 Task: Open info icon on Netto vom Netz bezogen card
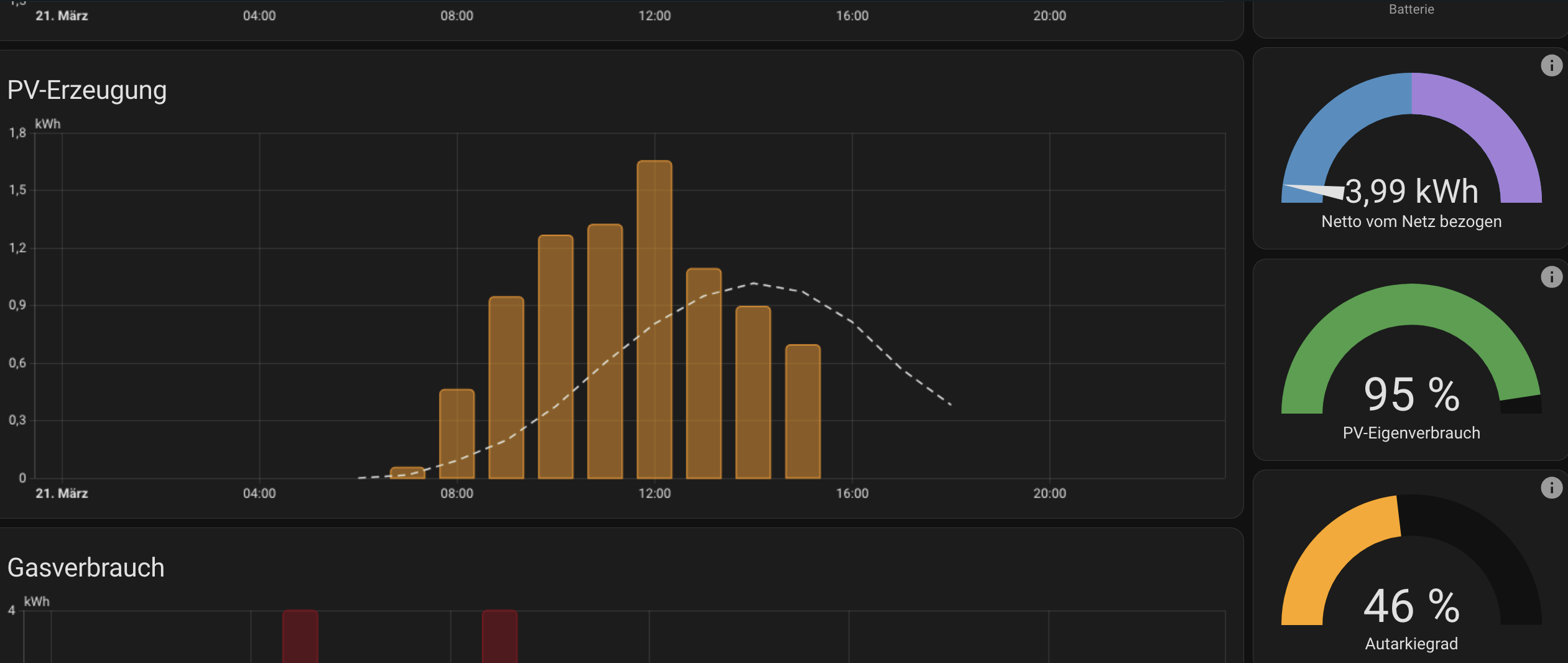point(1551,65)
